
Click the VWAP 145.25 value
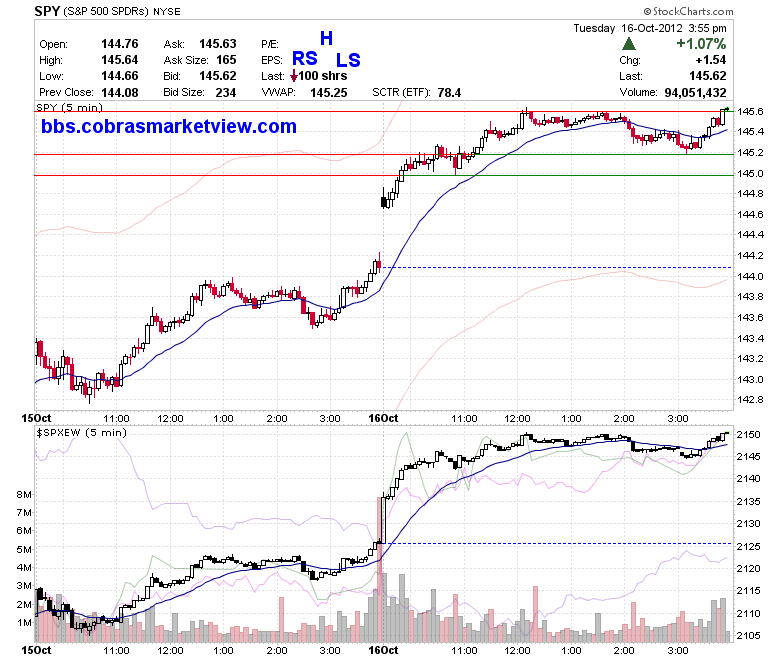pyautogui.click(x=329, y=93)
